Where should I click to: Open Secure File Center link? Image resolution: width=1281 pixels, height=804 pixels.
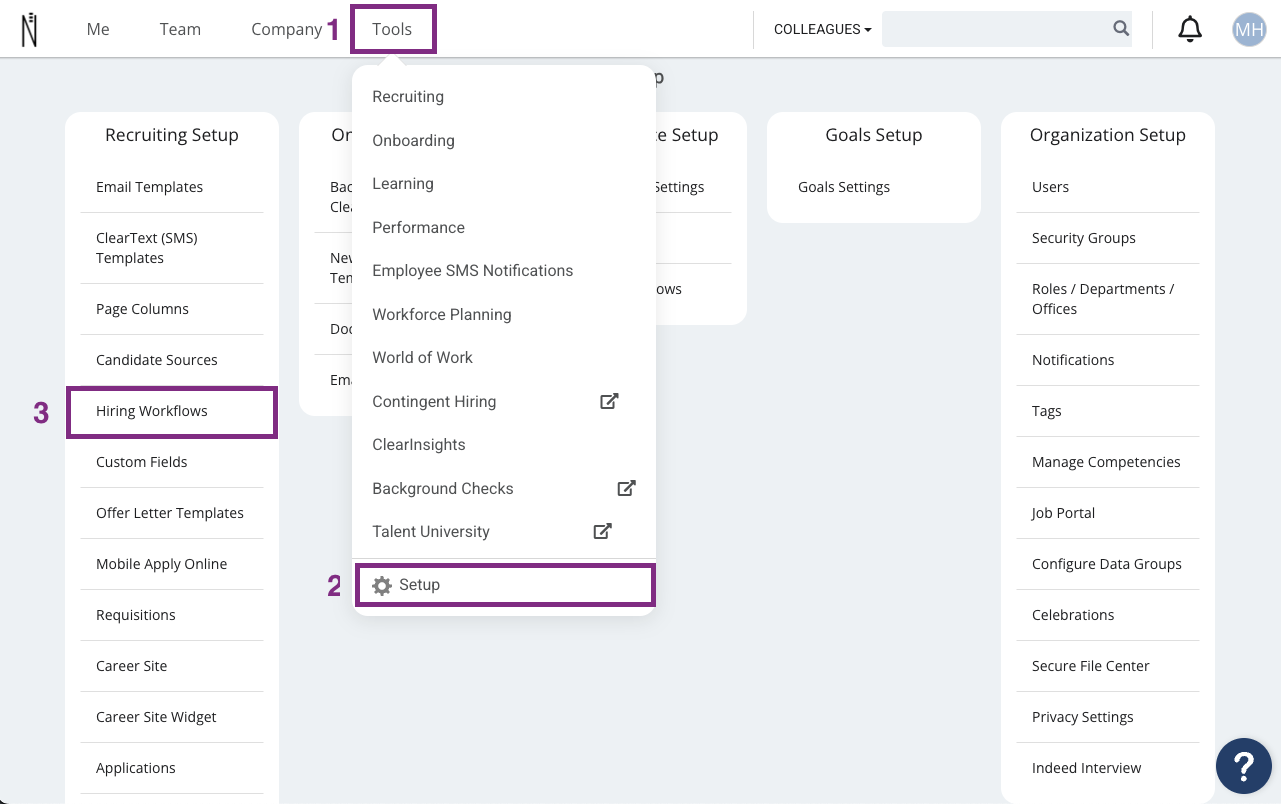1091,666
